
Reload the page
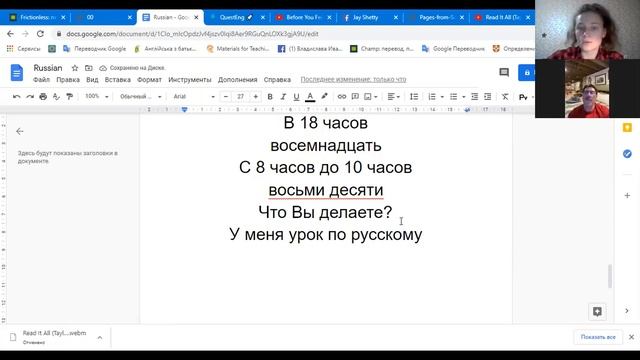pos(40,34)
